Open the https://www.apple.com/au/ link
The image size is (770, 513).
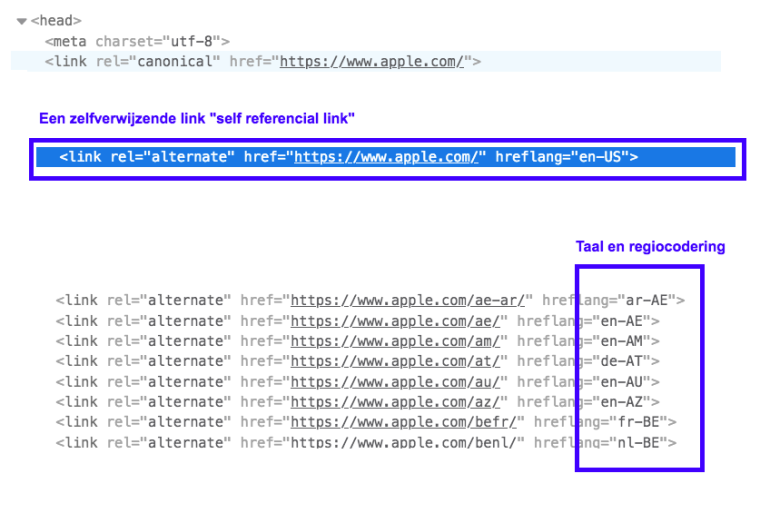(x=395, y=381)
